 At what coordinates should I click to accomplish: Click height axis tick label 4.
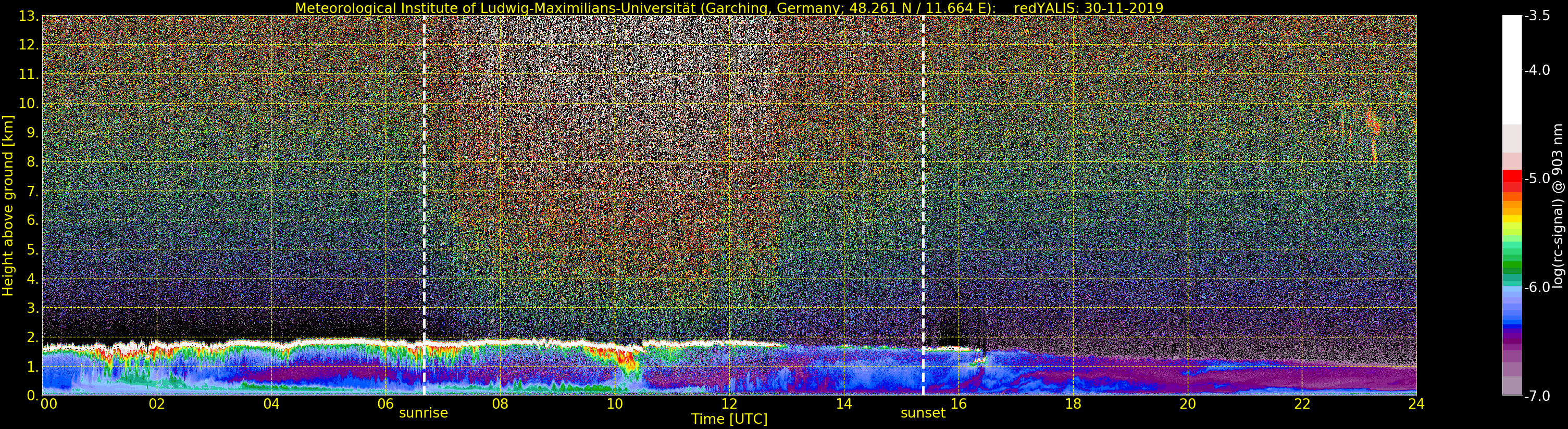tap(32, 279)
